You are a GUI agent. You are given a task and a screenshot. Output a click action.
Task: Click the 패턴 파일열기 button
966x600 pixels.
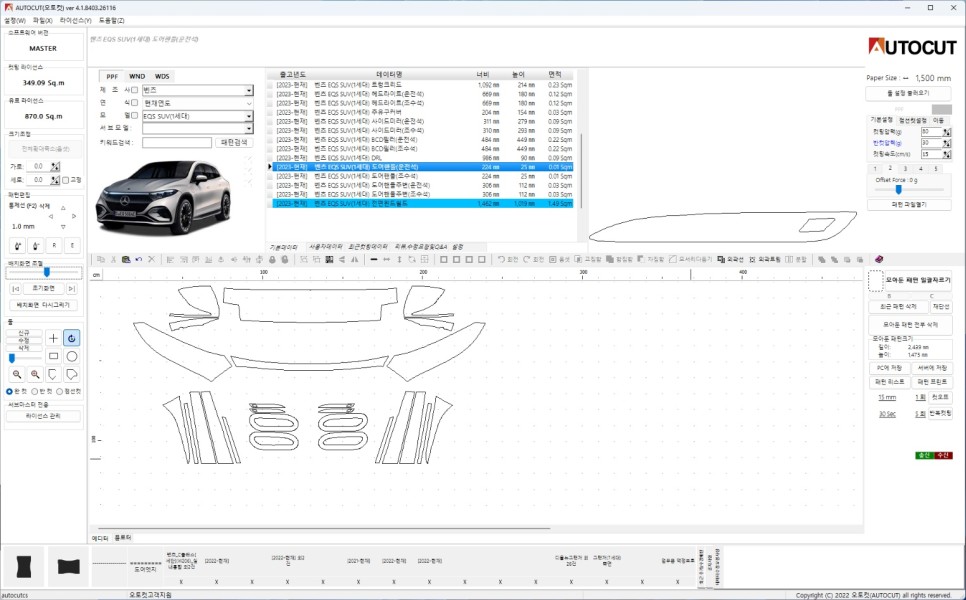909,205
